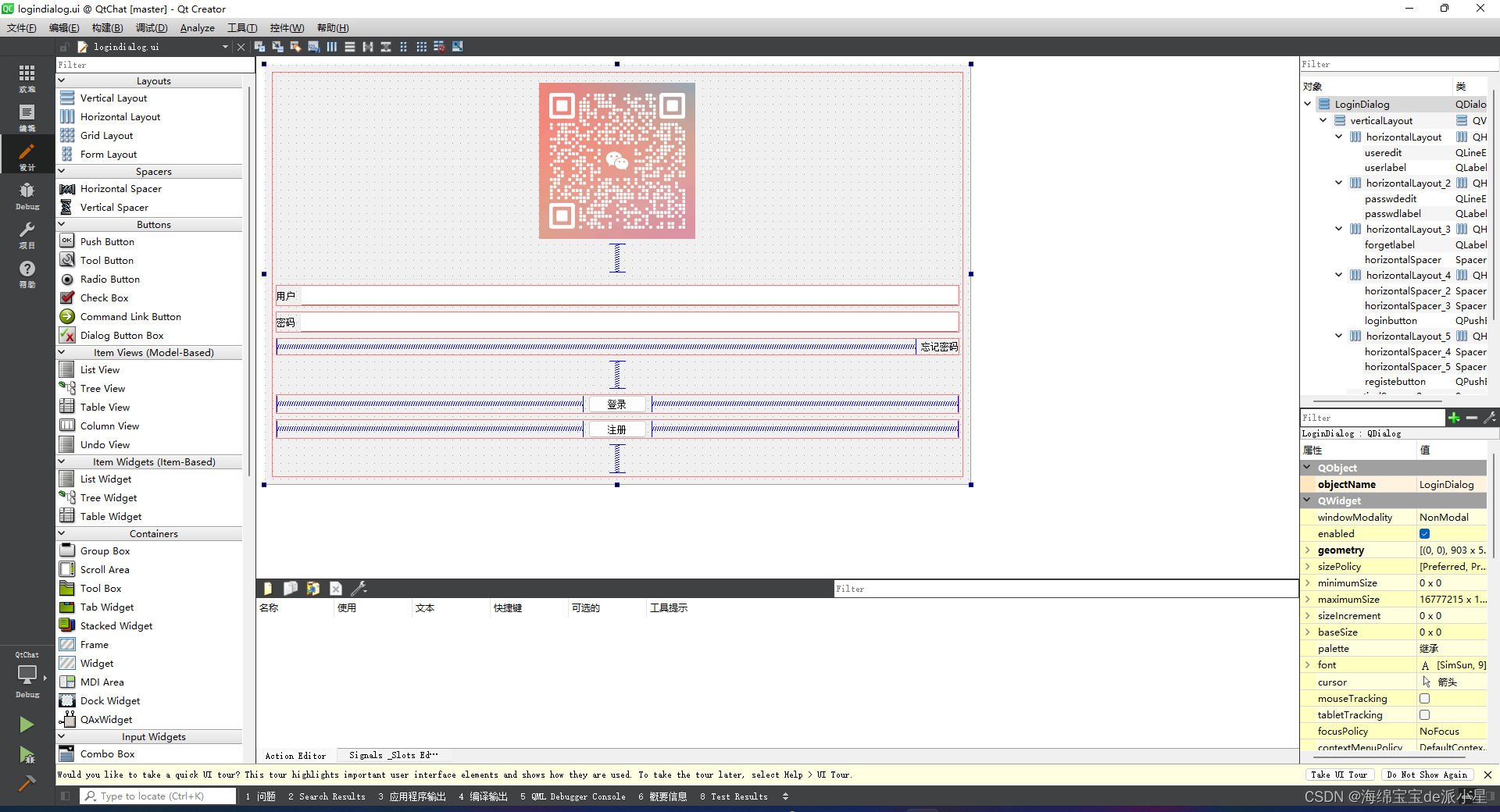Switch to Edit Widgets mode in the toolbar

pyautogui.click(x=259, y=47)
